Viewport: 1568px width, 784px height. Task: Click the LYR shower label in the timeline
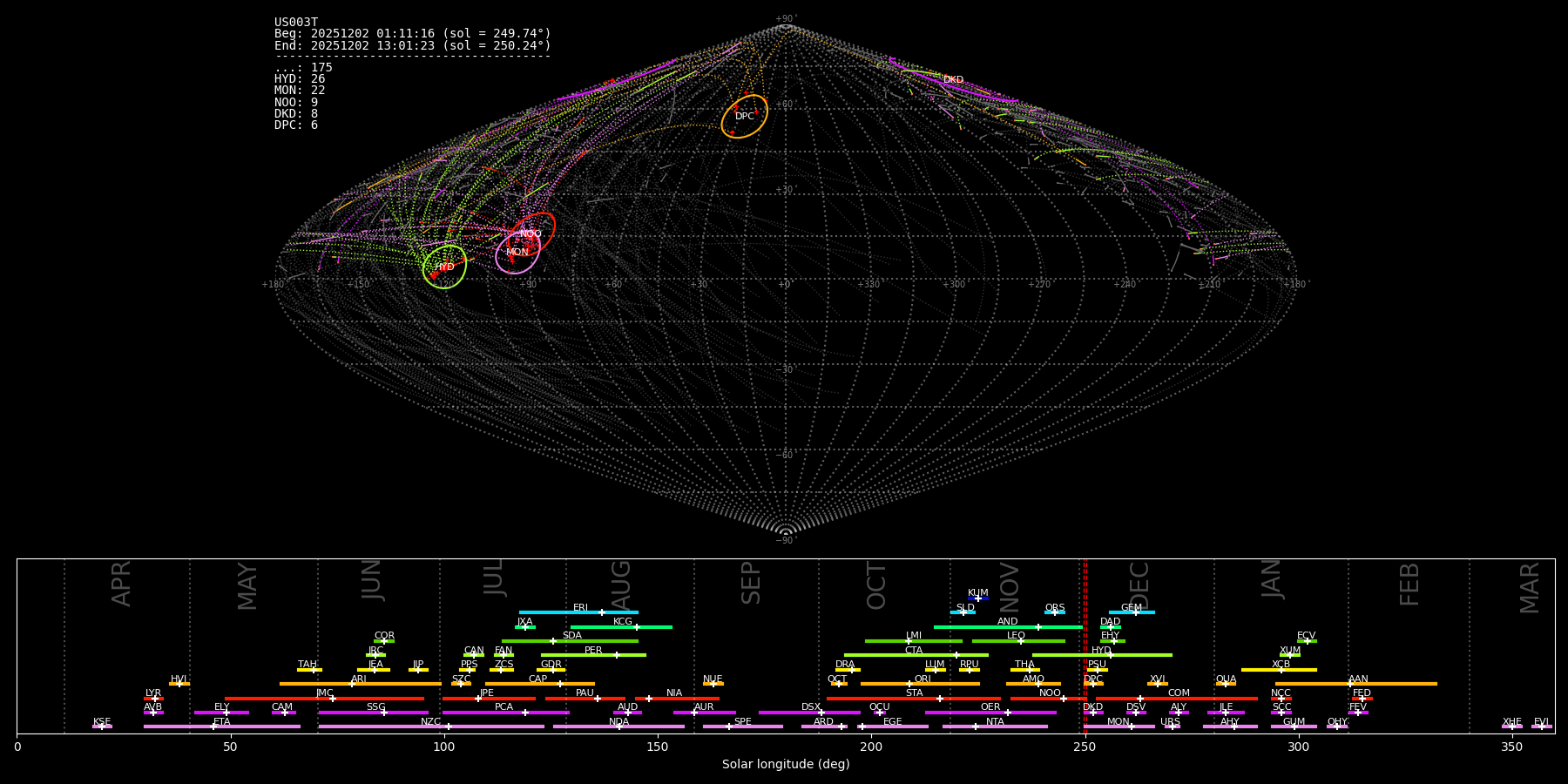pos(153,693)
